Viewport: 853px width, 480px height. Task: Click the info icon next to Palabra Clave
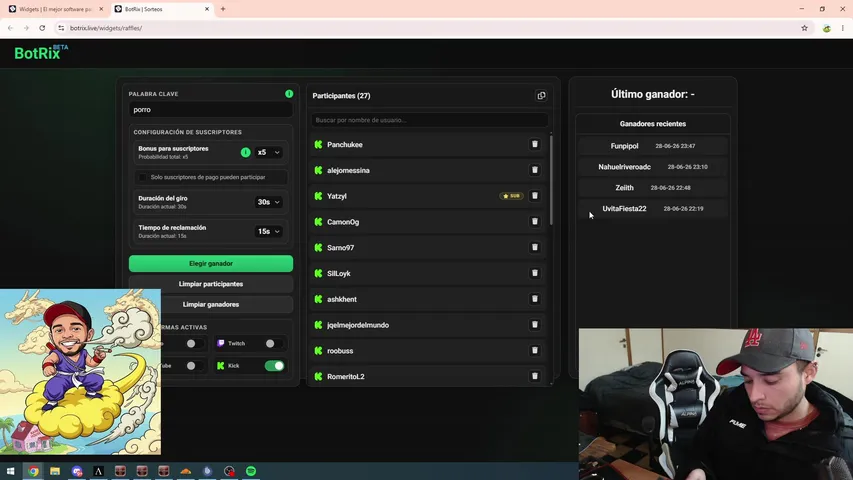[289, 94]
